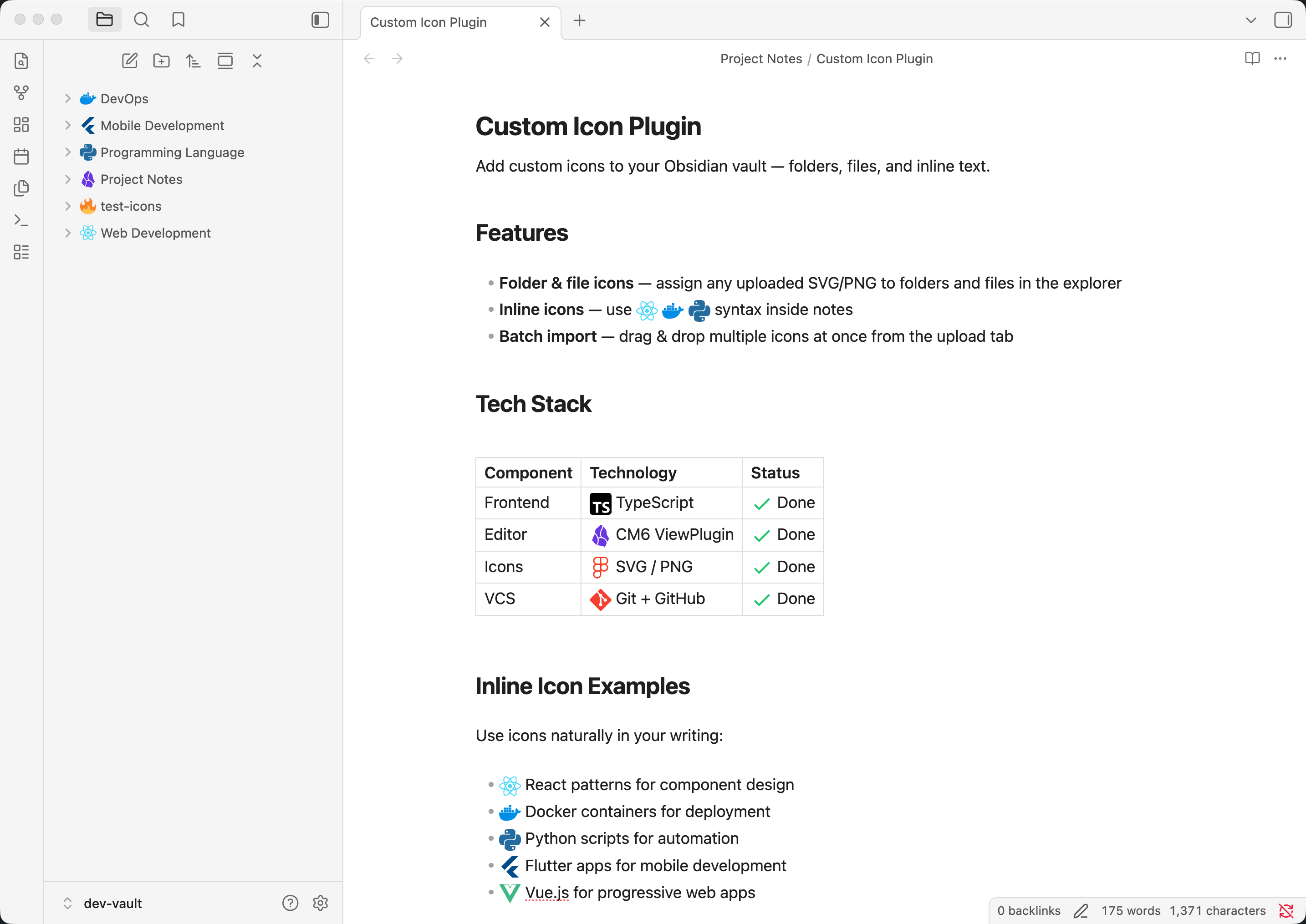This screenshot has height=924, width=1306.
Task: Toggle the right sidebar
Action: click(1283, 20)
